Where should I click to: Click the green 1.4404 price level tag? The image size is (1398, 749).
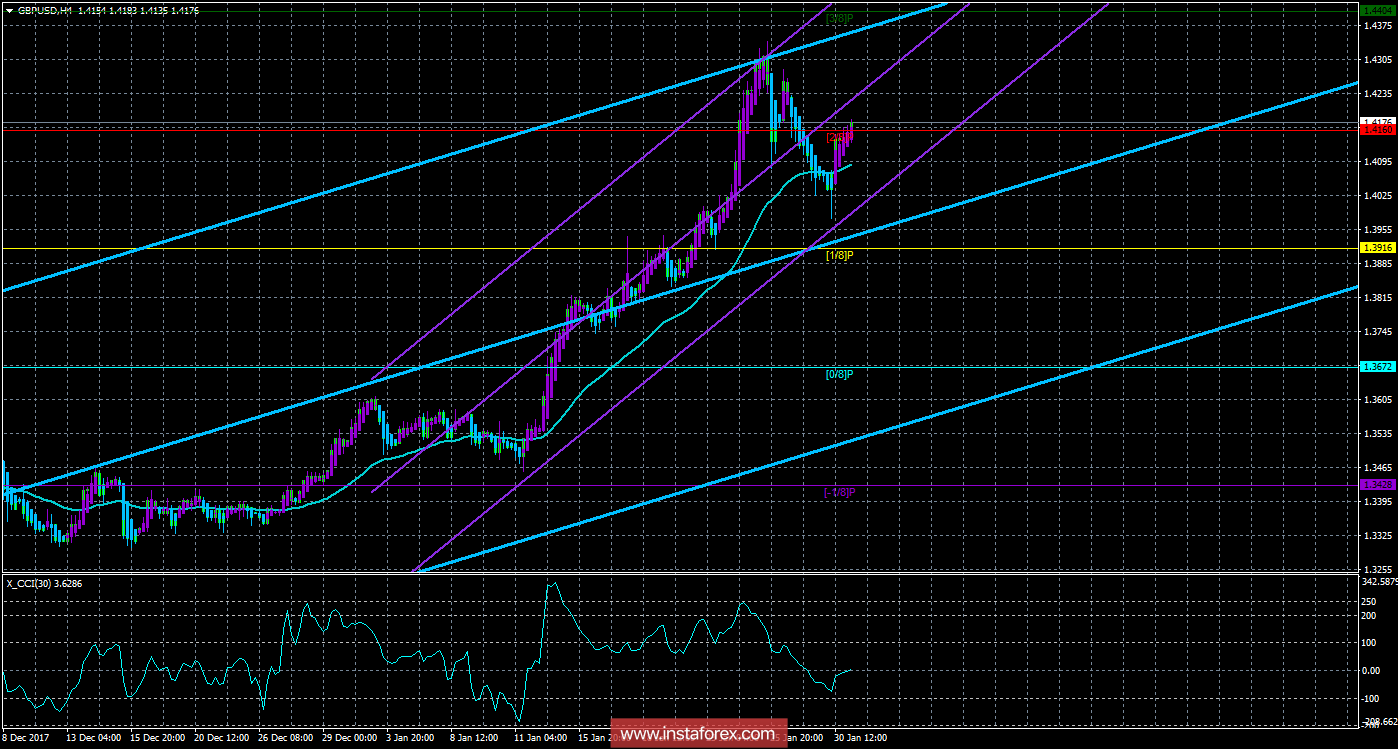point(1377,10)
